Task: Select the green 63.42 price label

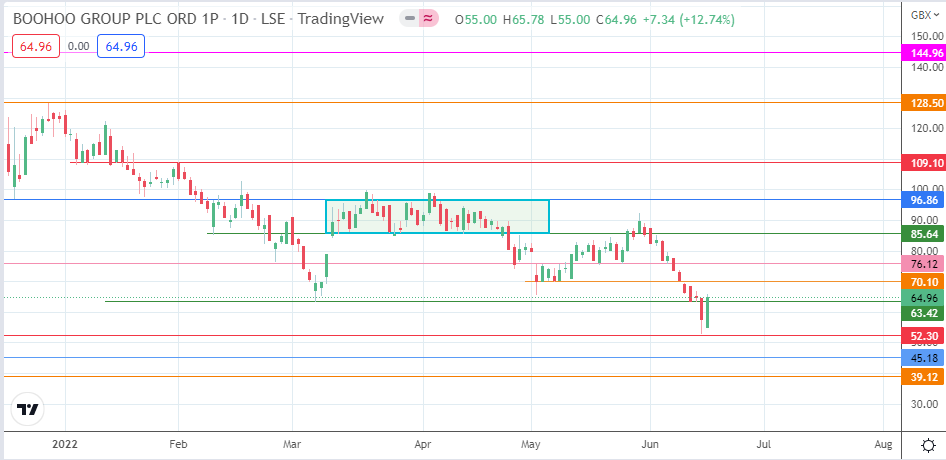Action: (923, 313)
